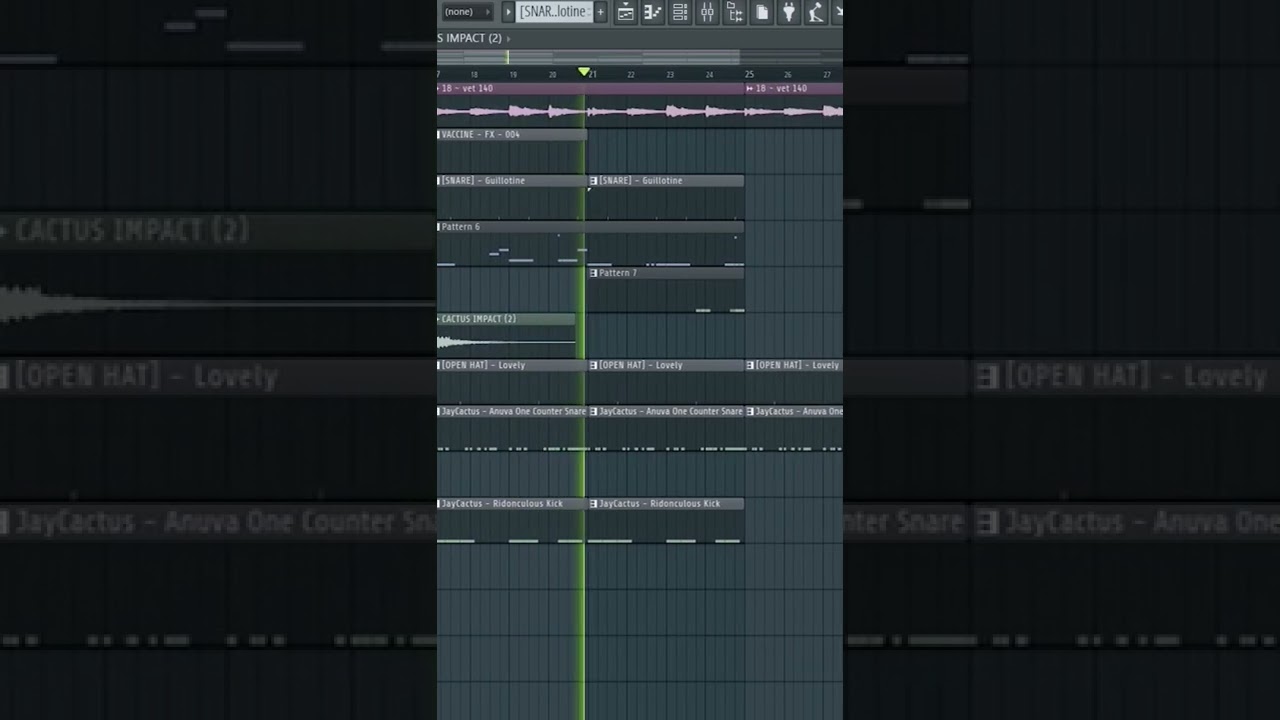Click bar 18 on the timeline ruler
This screenshot has width=1280, height=720.
click(474, 75)
